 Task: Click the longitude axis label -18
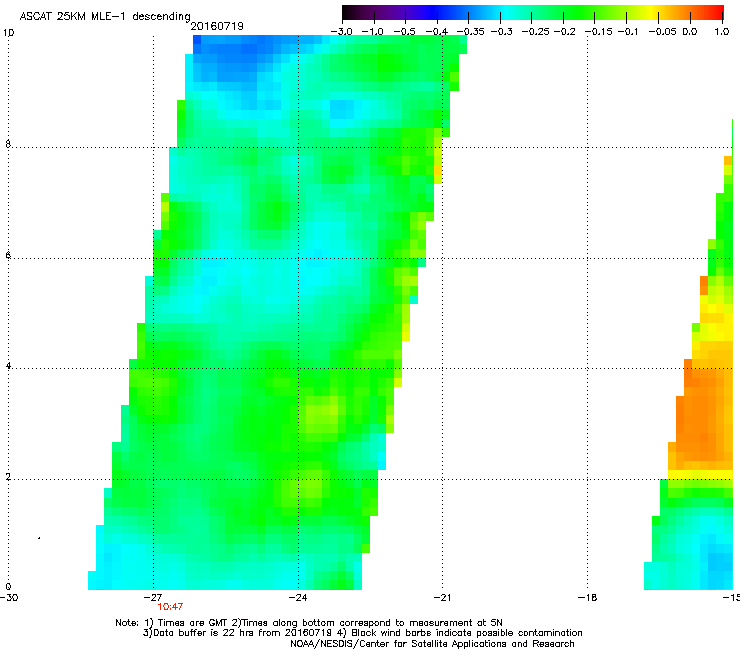pyautogui.click(x=587, y=597)
